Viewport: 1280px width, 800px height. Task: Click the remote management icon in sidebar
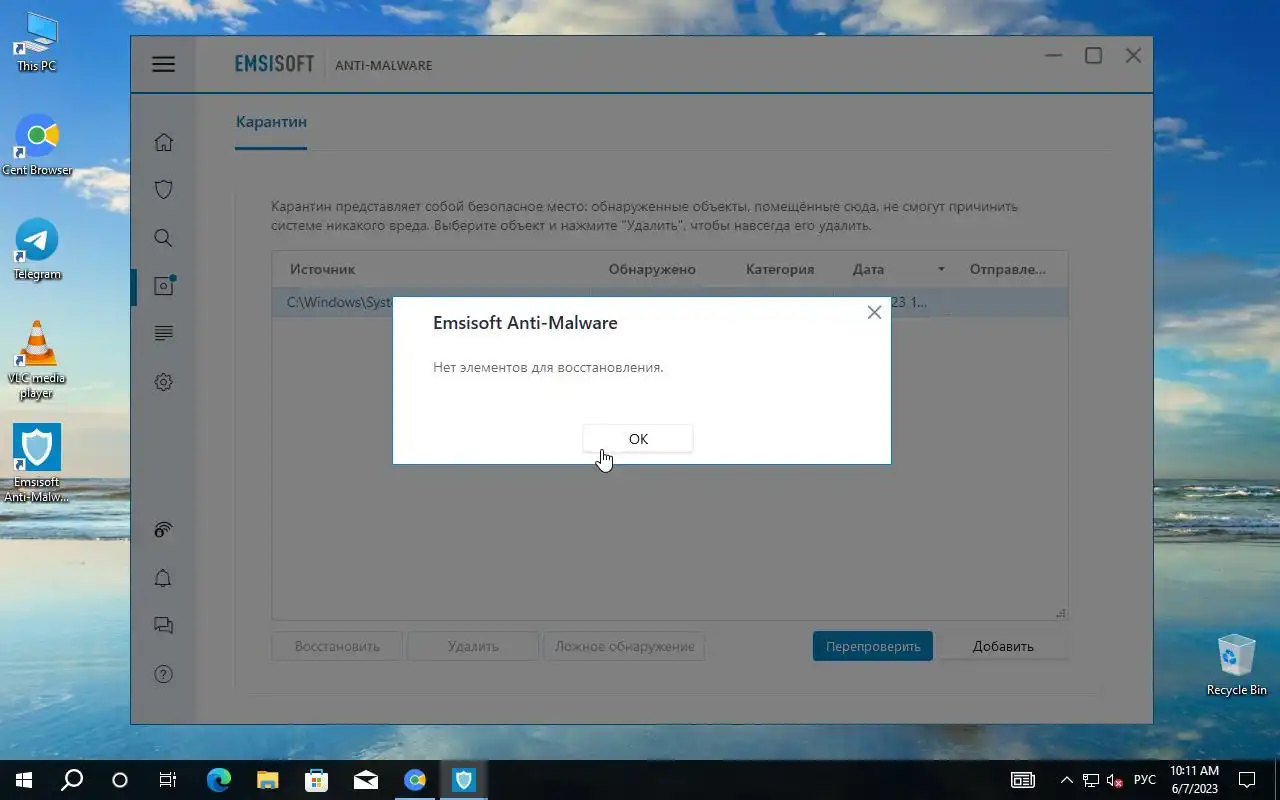click(x=164, y=529)
